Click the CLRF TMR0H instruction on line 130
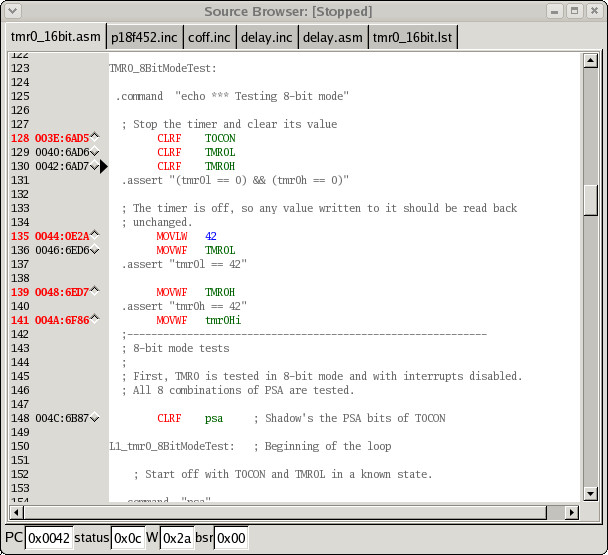 click(196, 166)
